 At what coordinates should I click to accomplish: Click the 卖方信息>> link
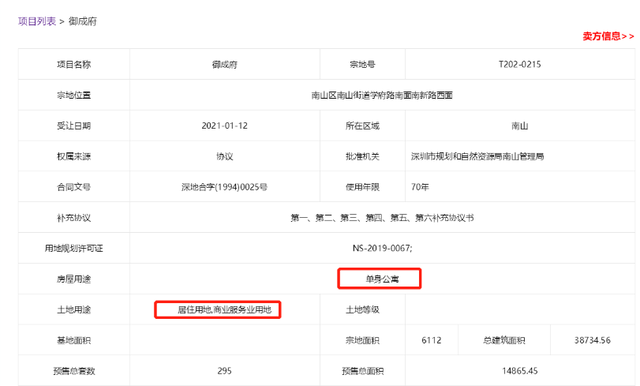click(608, 36)
